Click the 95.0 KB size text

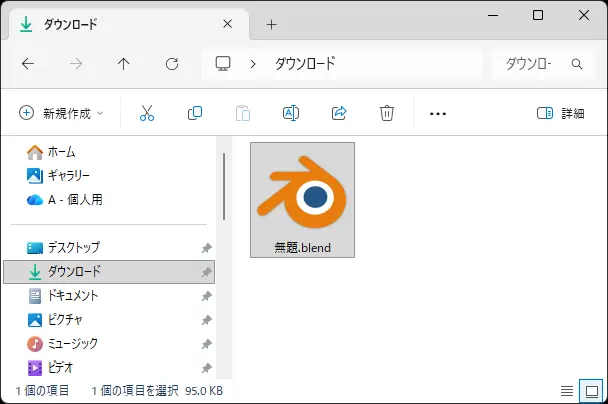coord(204,391)
